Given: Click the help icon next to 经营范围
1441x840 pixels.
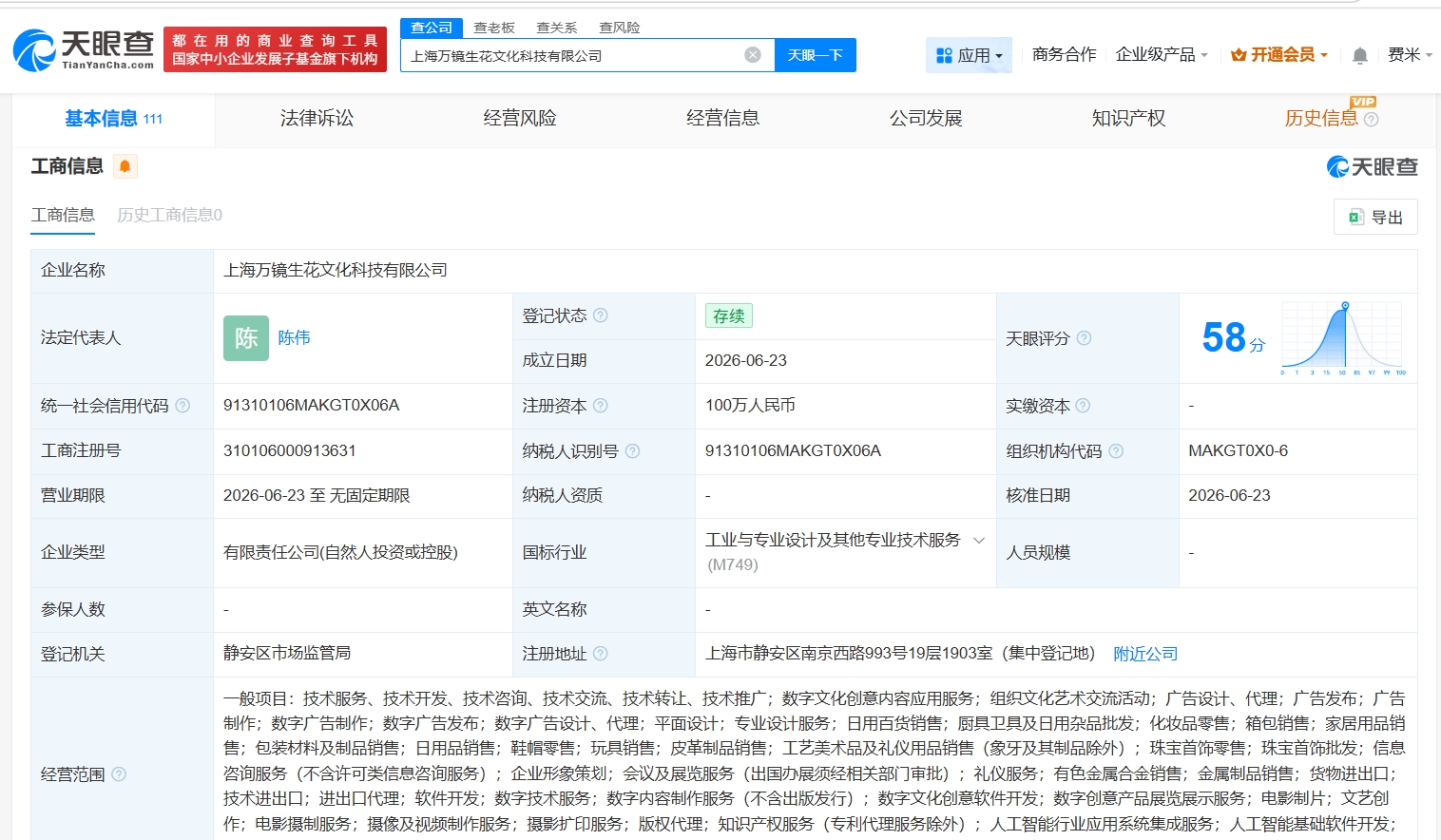Looking at the screenshot, I should click(119, 774).
